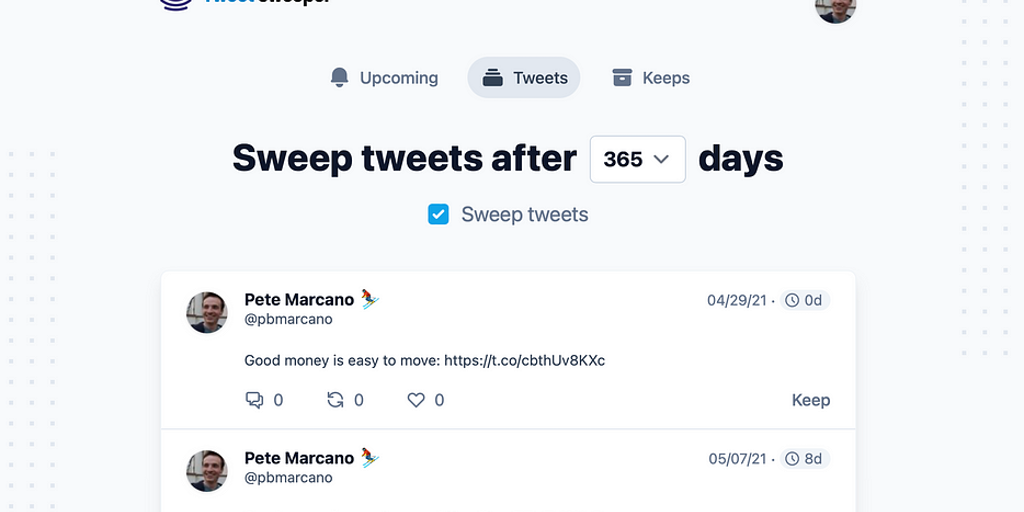
Task: Toggle the Sweep tweets checkbox
Action: tap(438, 214)
